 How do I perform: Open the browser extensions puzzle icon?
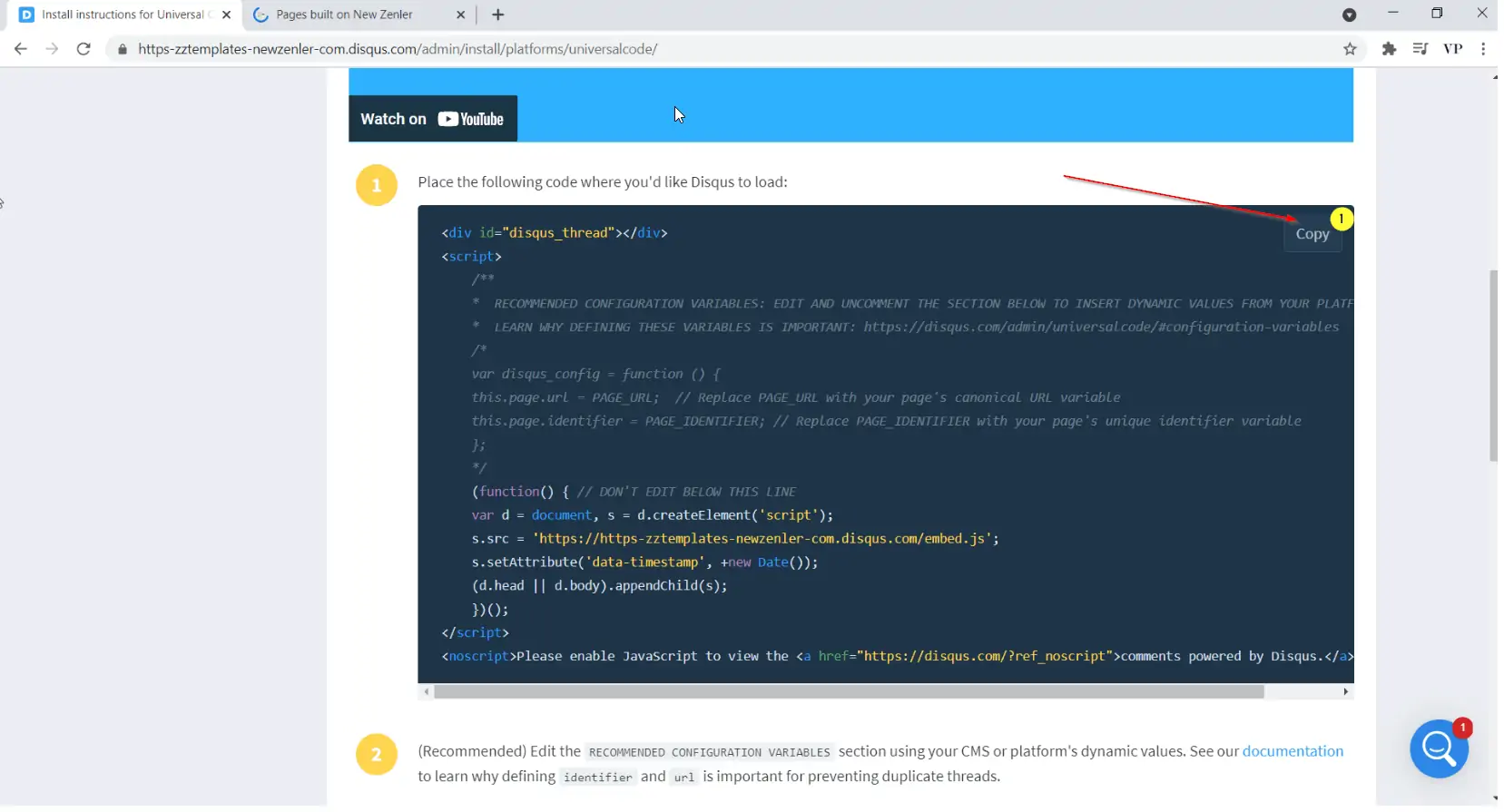1389,49
